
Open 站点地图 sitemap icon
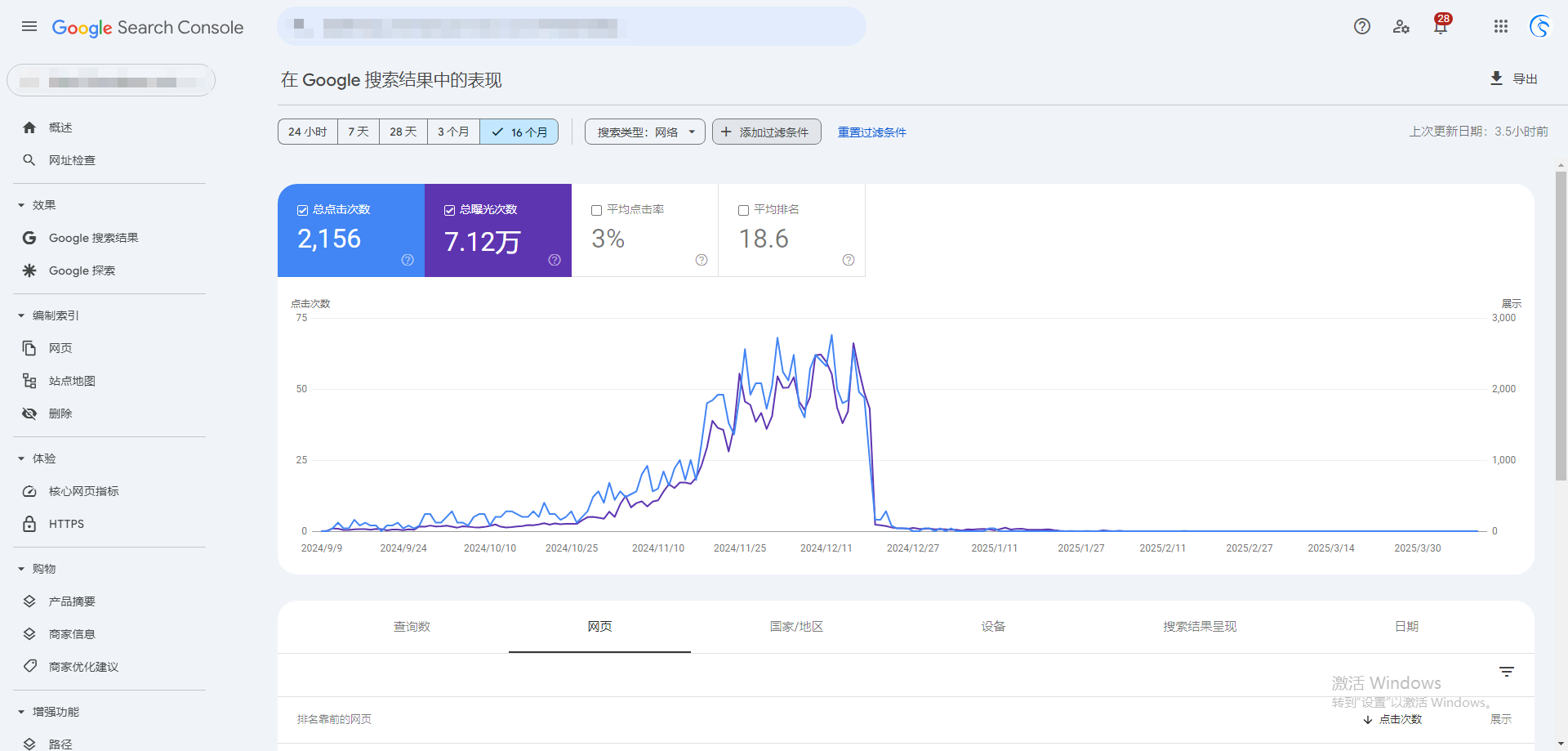coord(29,381)
